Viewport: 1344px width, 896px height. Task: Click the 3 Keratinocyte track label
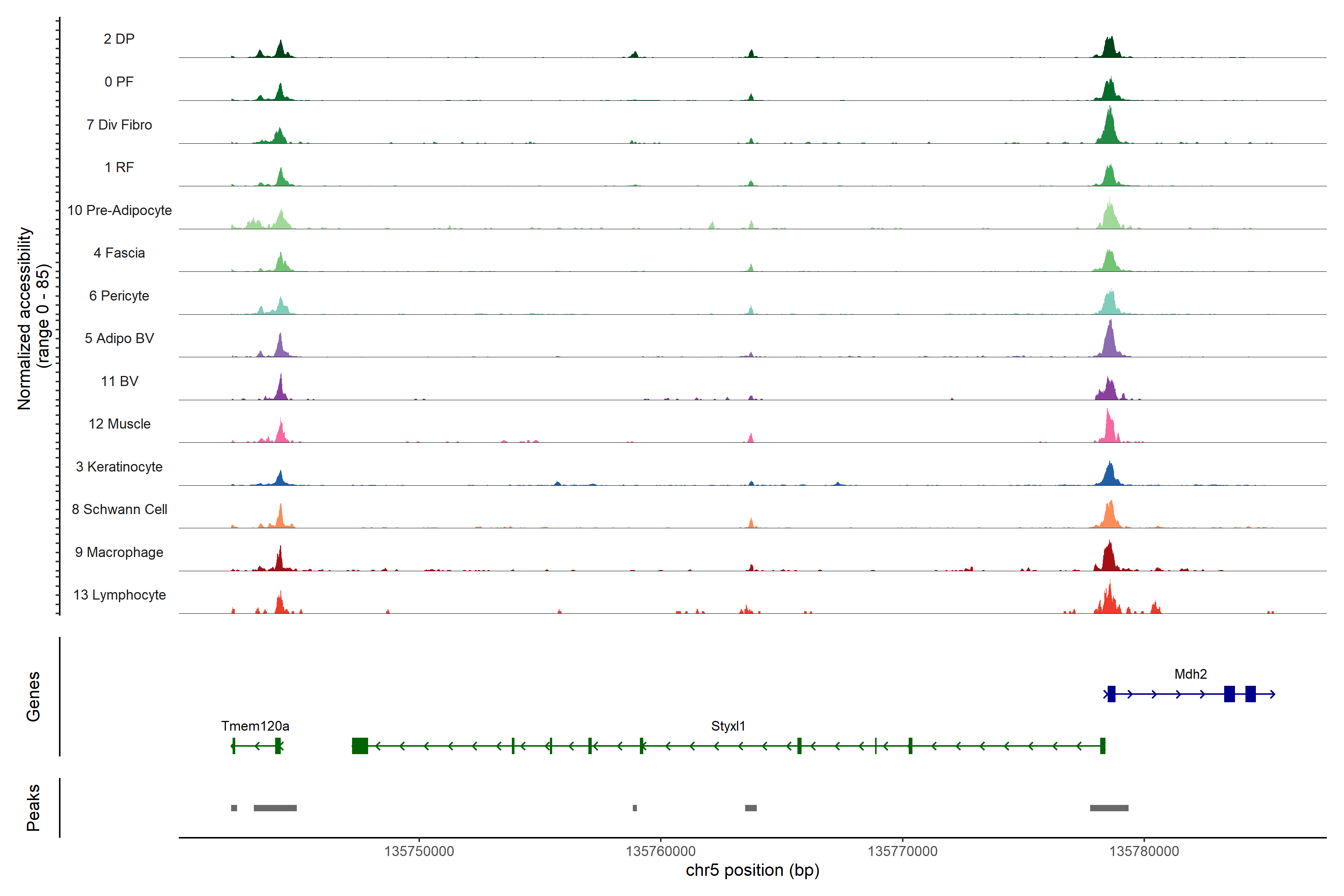tap(119, 467)
